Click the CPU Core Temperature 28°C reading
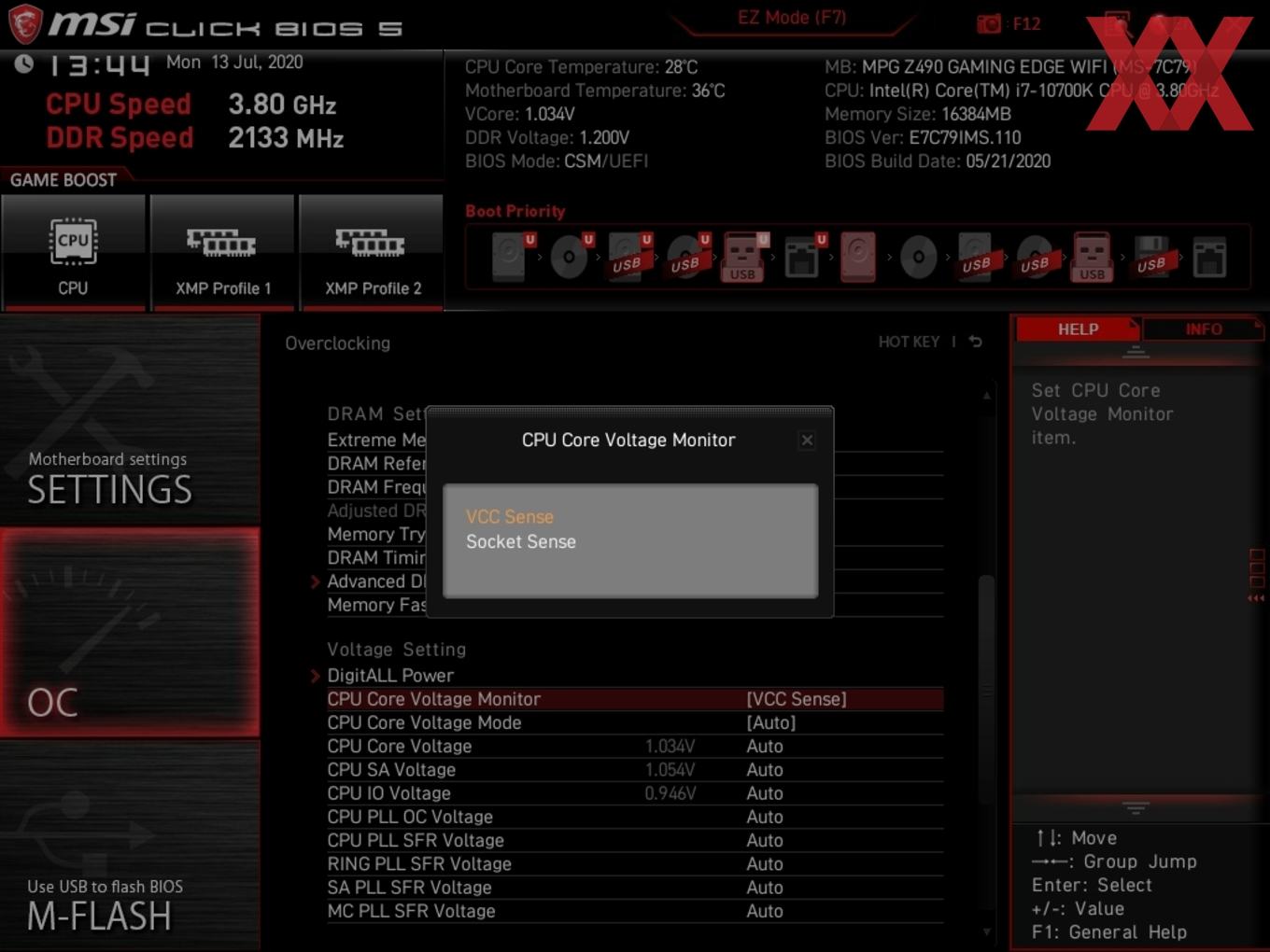Image resolution: width=1270 pixels, height=952 pixels. click(581, 67)
